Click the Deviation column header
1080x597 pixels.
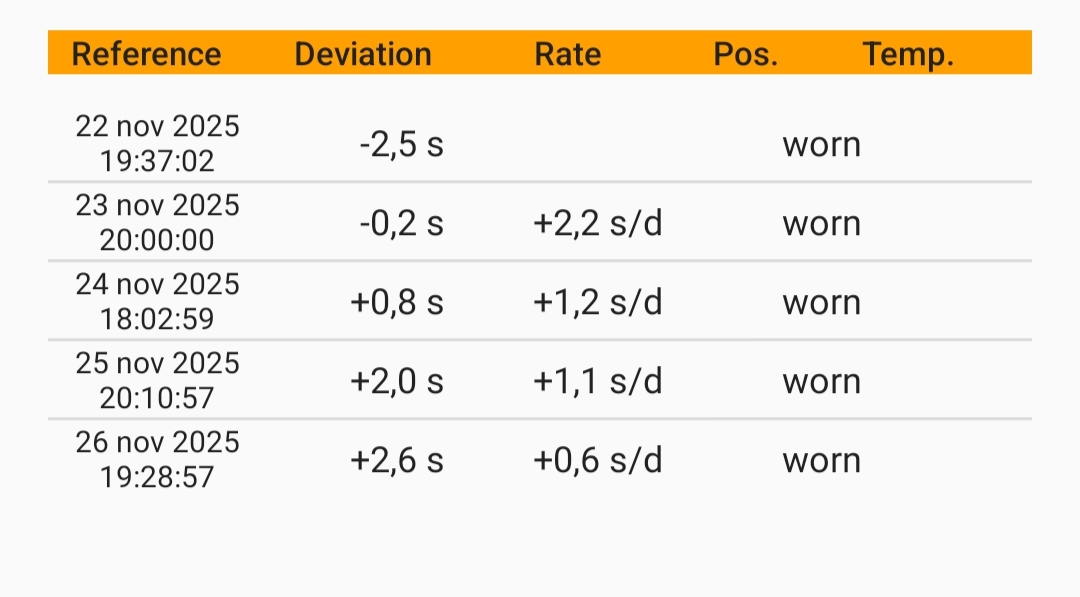point(363,53)
